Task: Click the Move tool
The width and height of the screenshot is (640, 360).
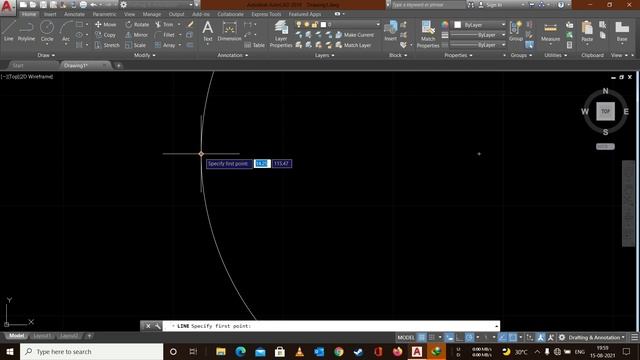Action: tap(105, 24)
